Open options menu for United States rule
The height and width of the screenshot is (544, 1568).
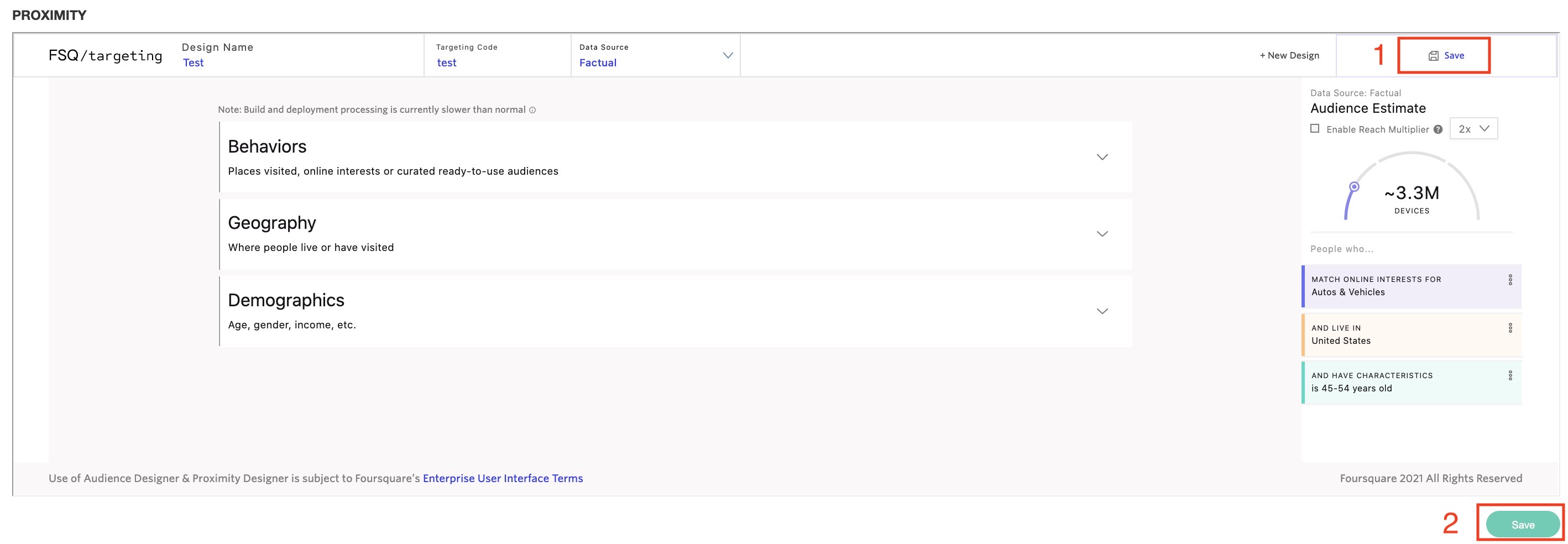click(1509, 328)
